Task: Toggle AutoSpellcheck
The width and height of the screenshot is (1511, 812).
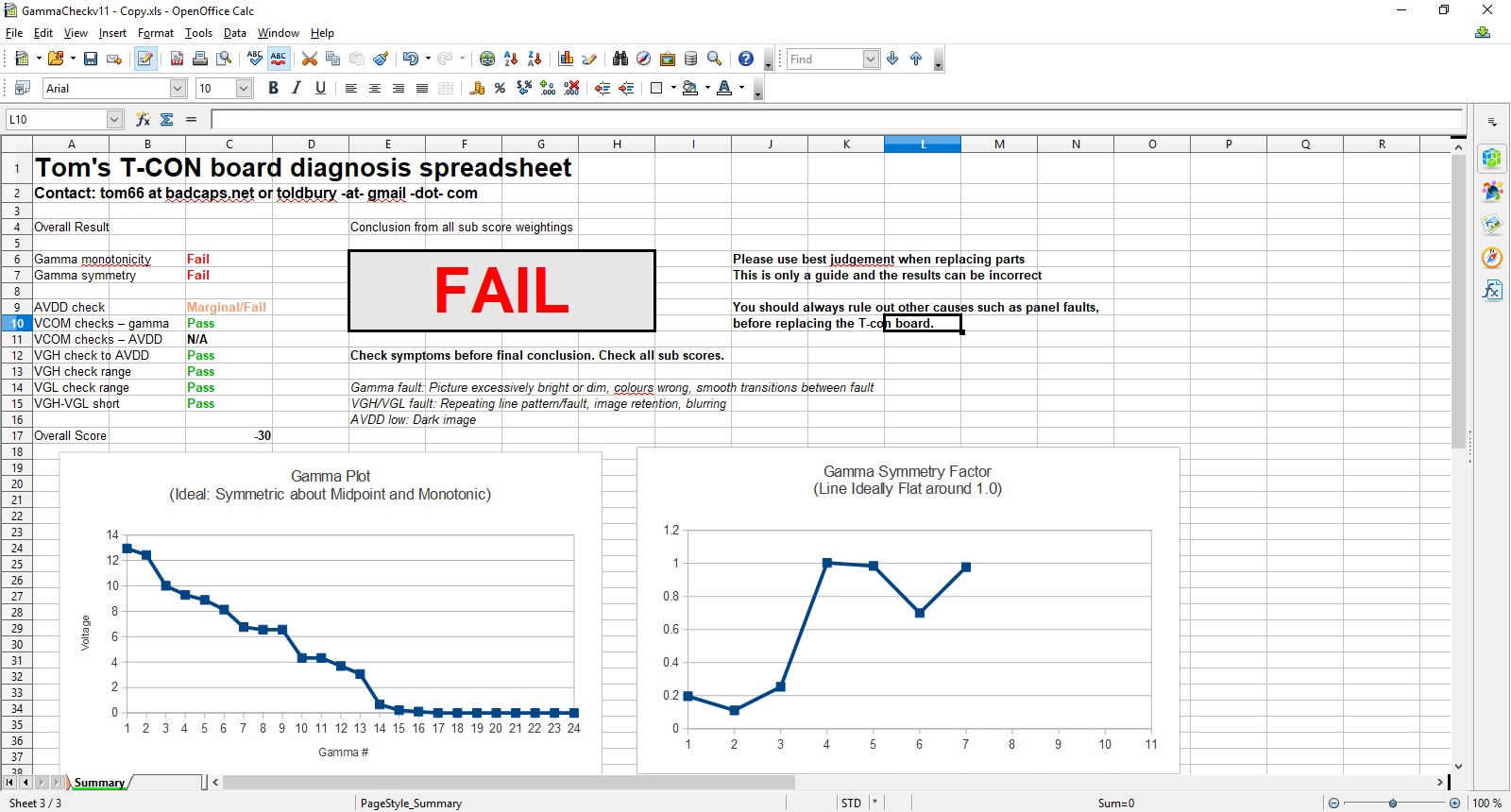Action: click(279, 59)
